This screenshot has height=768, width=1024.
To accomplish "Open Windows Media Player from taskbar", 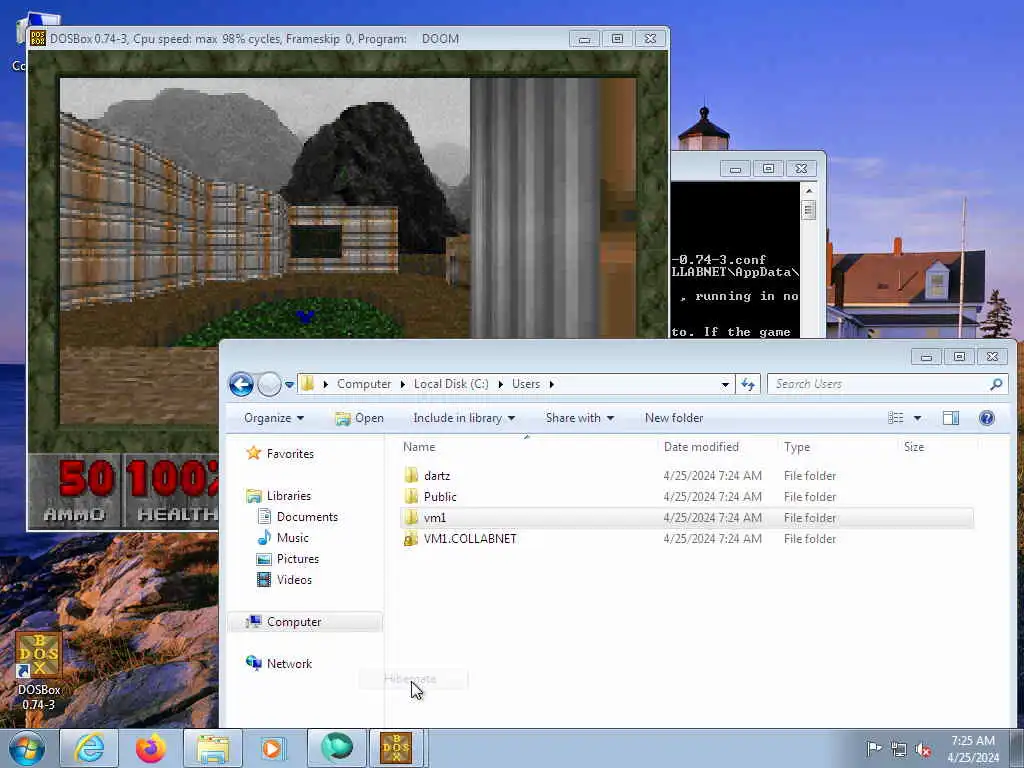I will coord(273,748).
